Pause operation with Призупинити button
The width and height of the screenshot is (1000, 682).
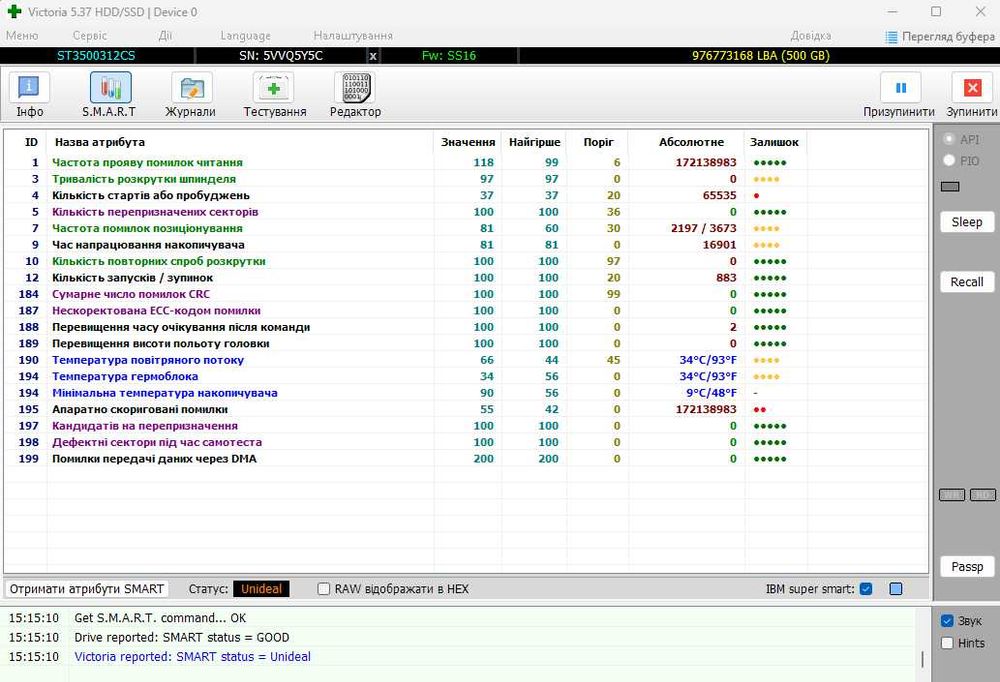tap(899, 95)
